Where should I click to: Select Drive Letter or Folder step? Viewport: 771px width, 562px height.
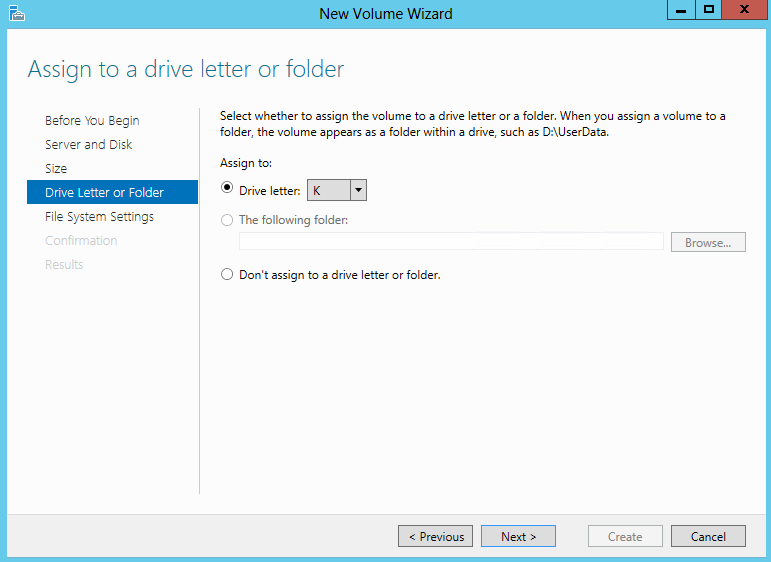pos(113,192)
